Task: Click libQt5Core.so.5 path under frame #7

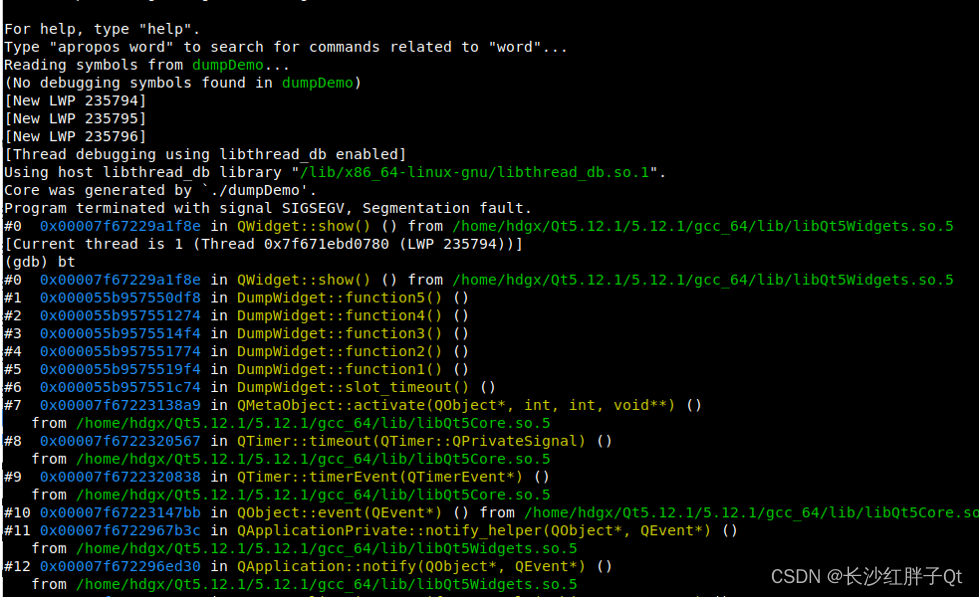Action: click(313, 423)
